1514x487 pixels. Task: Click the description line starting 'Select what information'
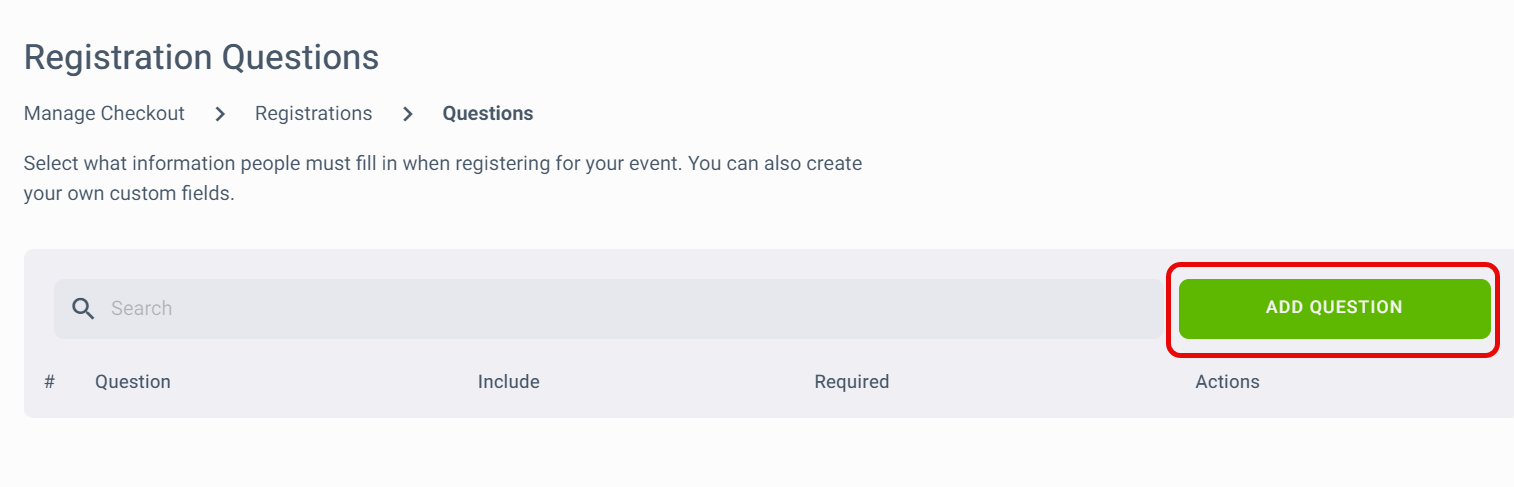(x=443, y=163)
